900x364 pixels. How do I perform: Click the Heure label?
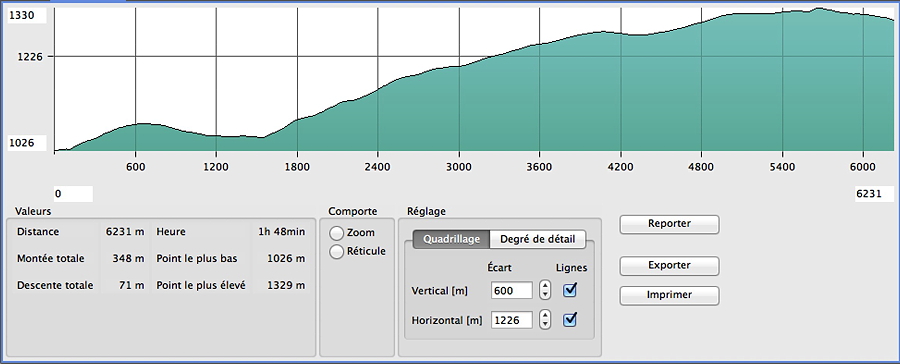[170, 232]
